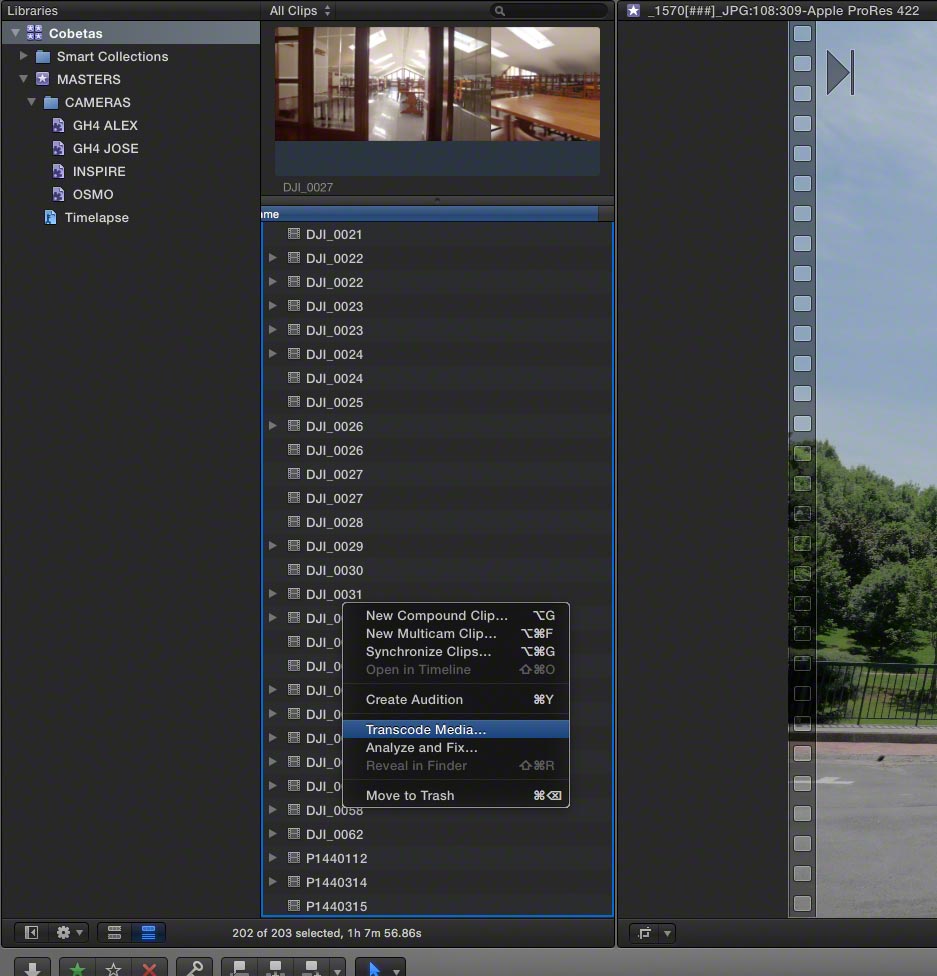Click the append clip to storyline icon

click(311, 968)
